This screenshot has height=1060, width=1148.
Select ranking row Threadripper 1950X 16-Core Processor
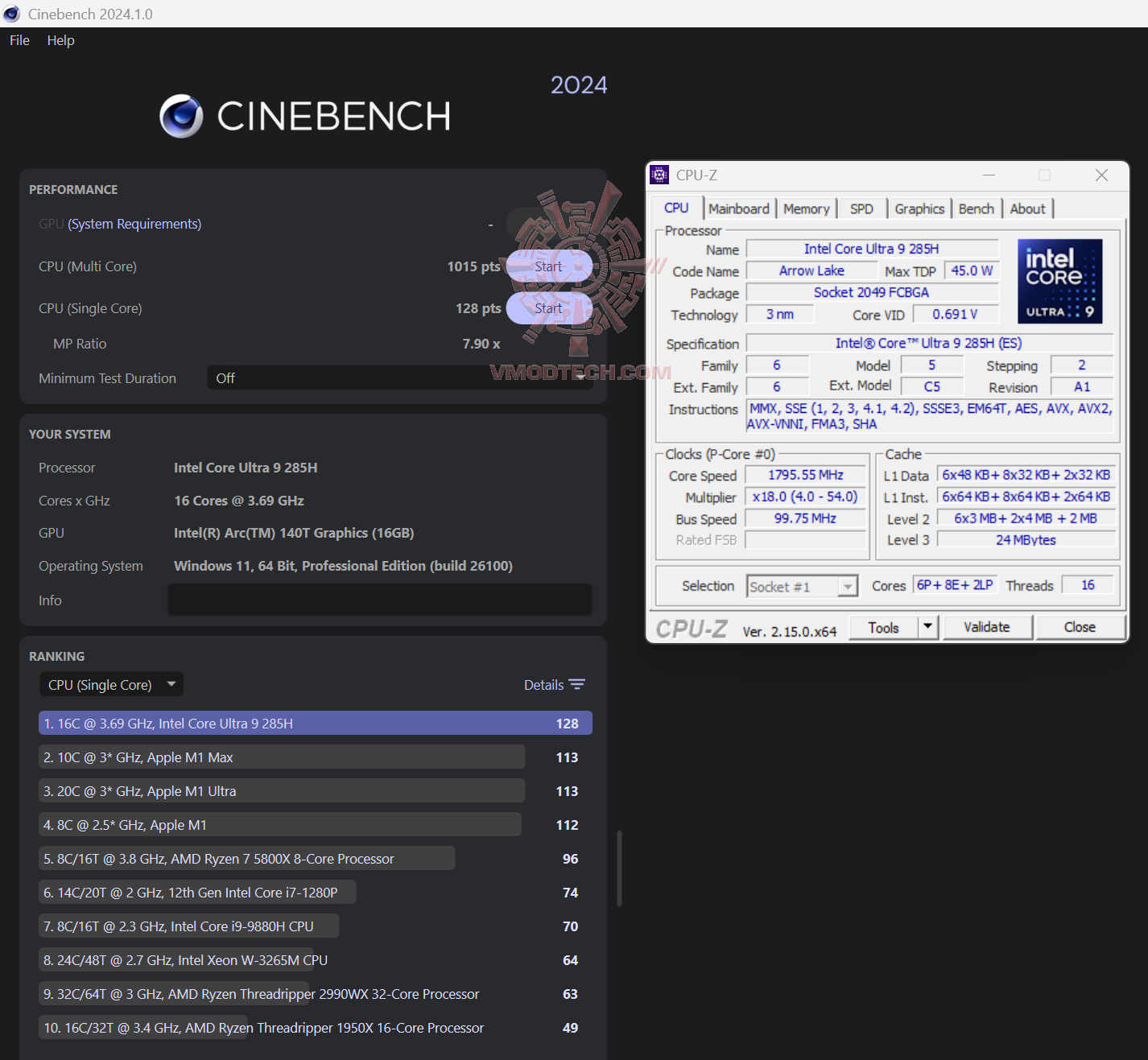click(316, 1028)
